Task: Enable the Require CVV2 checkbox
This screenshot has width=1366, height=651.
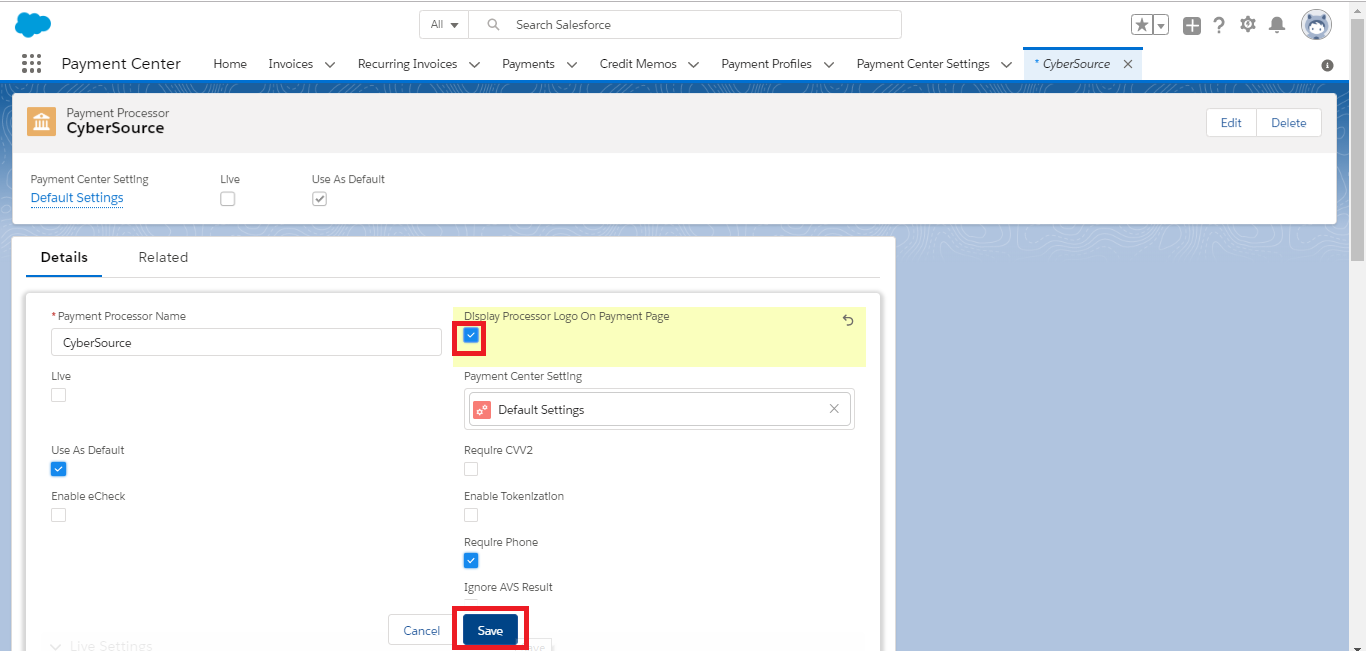Action: 471,469
